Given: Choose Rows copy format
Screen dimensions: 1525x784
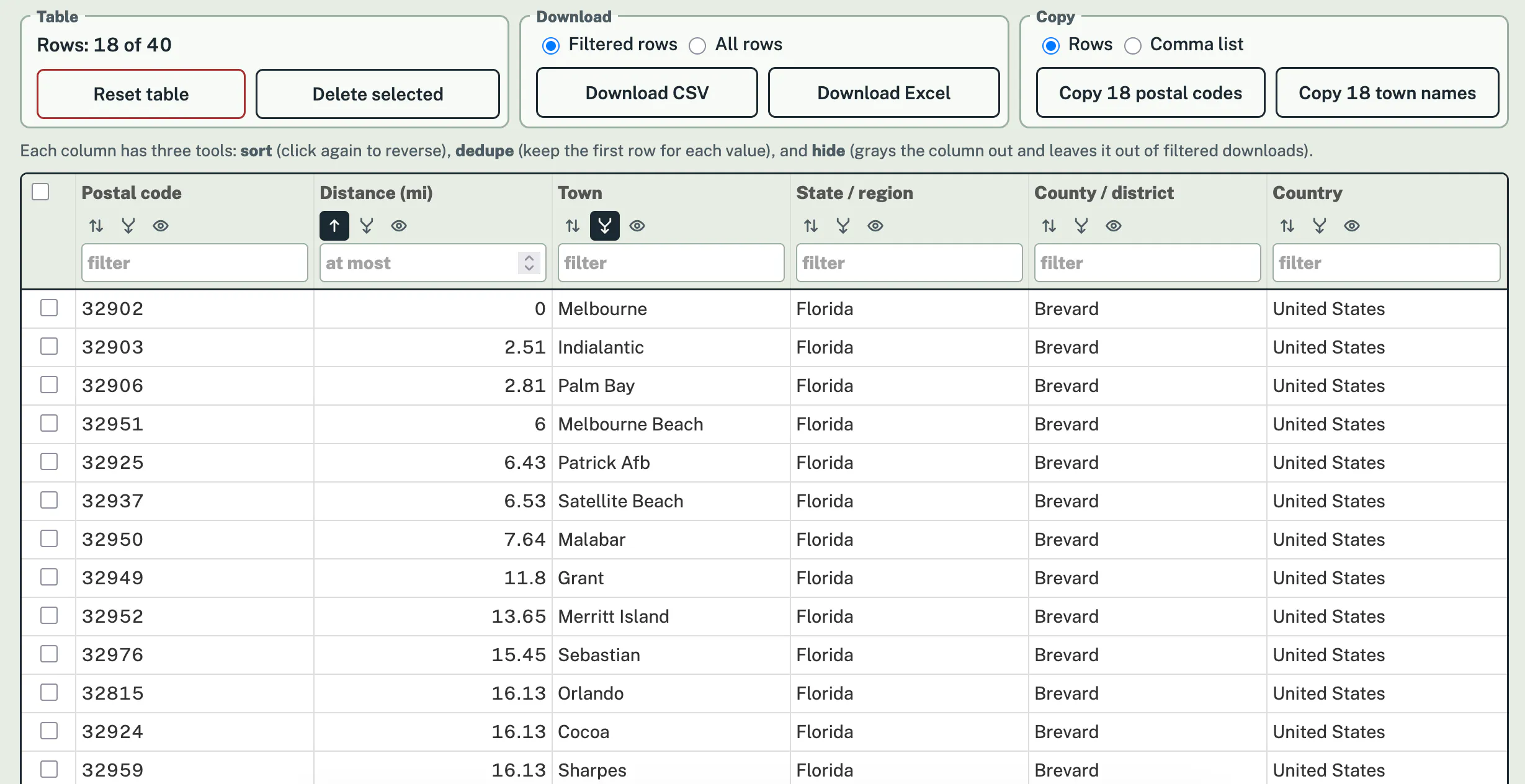Looking at the screenshot, I should pos(1051,45).
